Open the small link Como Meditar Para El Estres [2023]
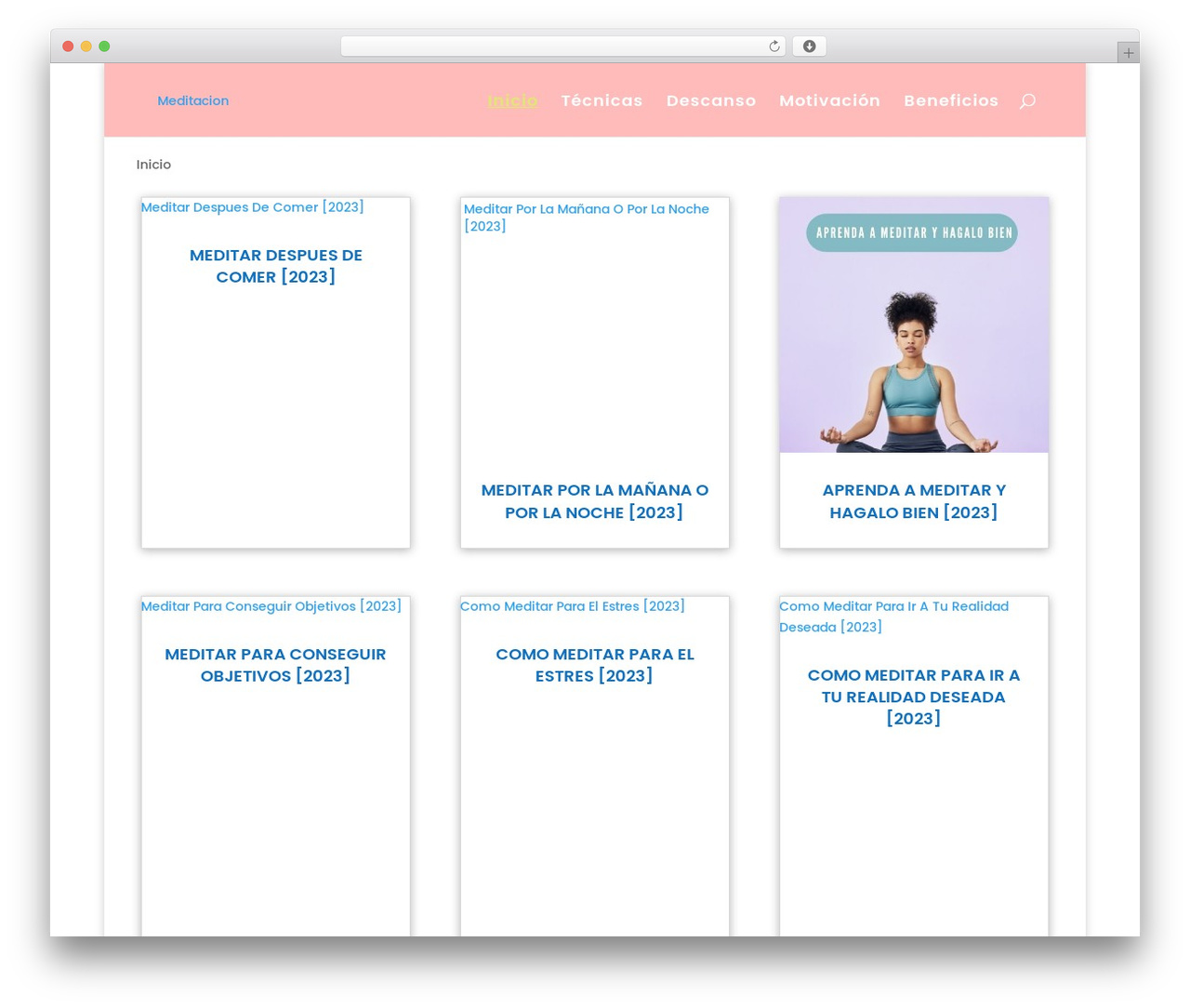The image size is (1190, 1008). coord(573,606)
